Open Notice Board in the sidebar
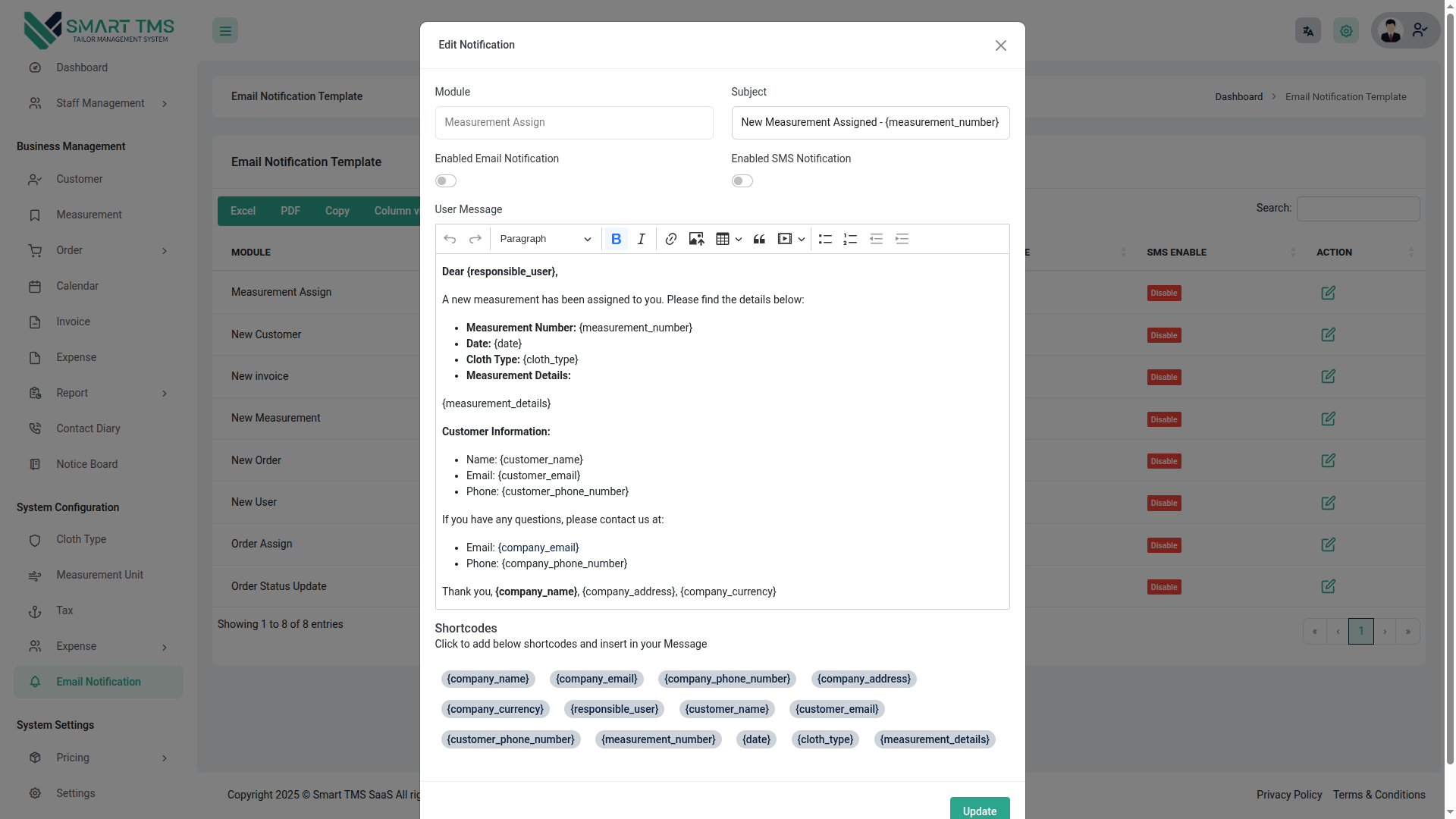 click(x=86, y=464)
